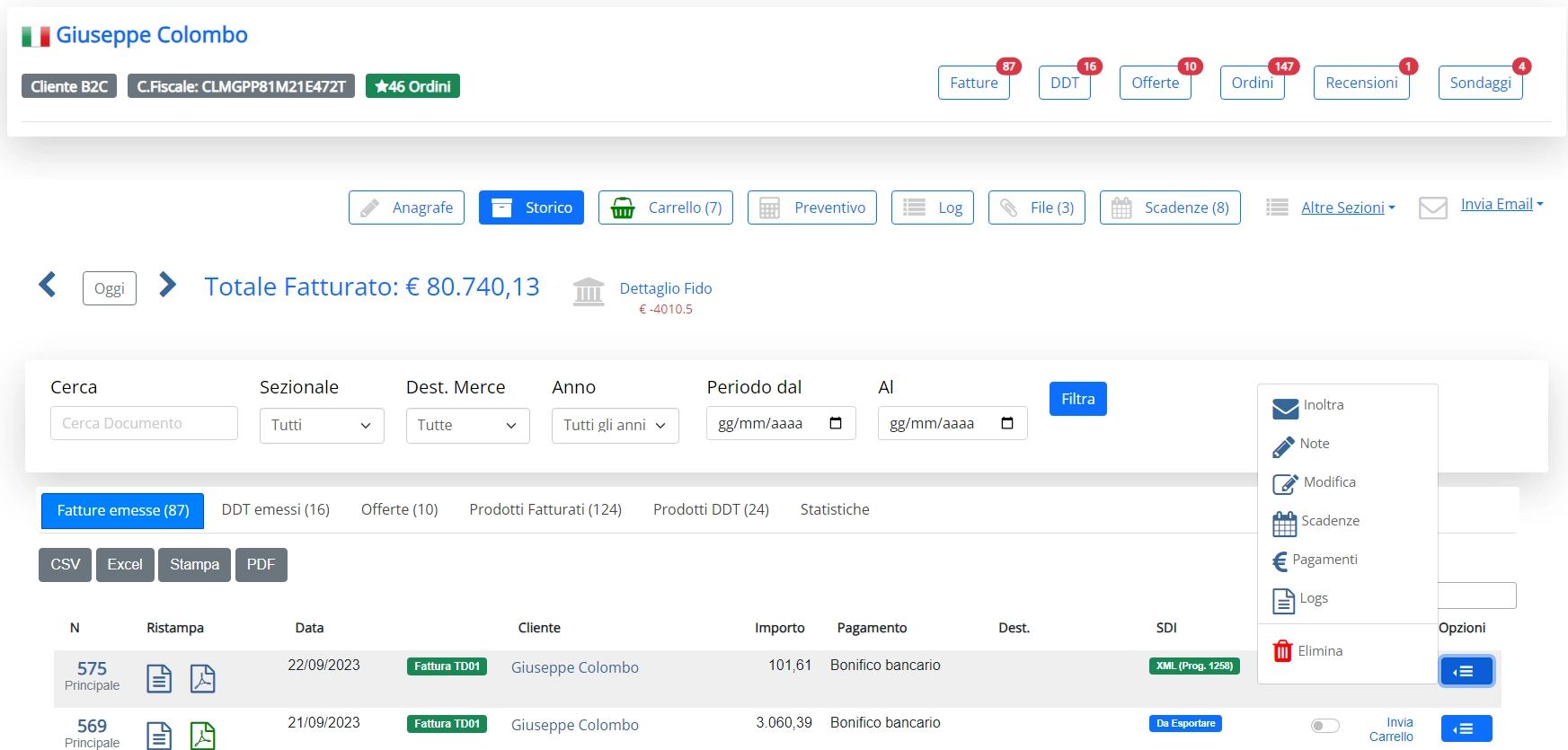
Task: Click the previous period left chevron
Action: click(48, 286)
